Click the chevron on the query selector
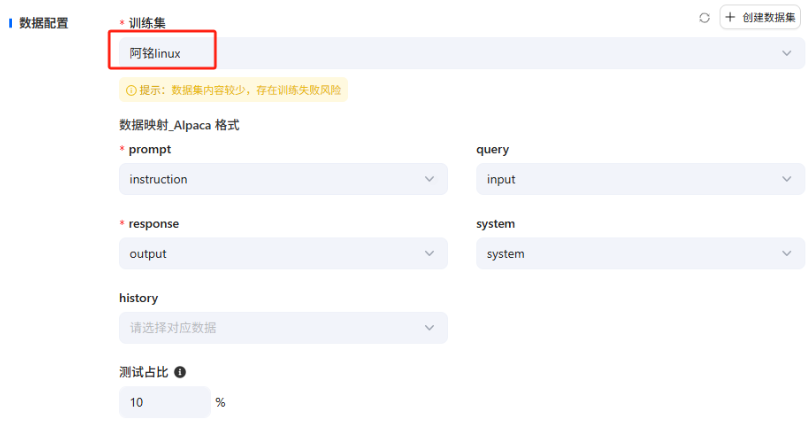 787,179
